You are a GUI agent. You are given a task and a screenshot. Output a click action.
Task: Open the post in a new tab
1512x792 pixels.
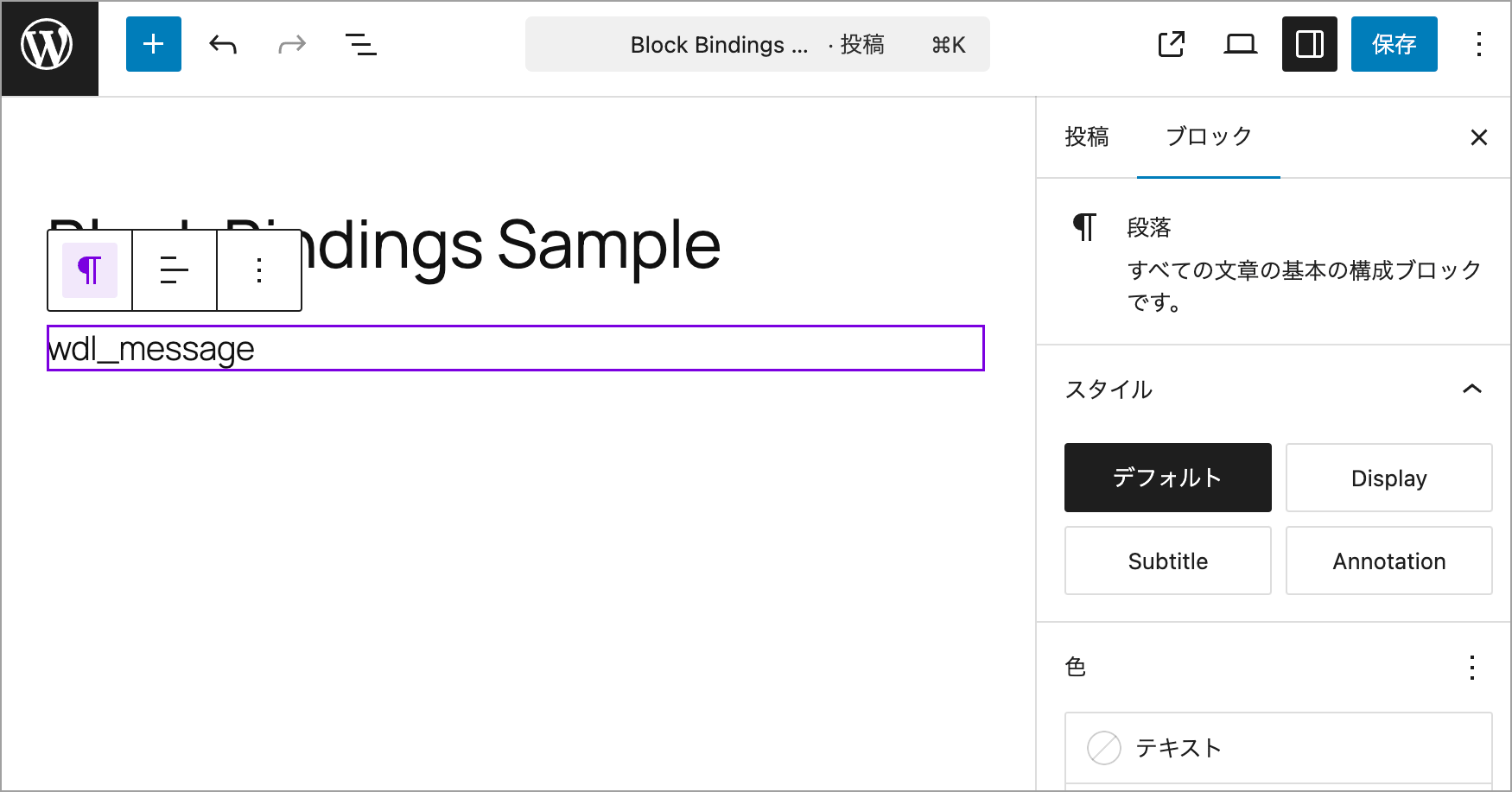click(1172, 44)
